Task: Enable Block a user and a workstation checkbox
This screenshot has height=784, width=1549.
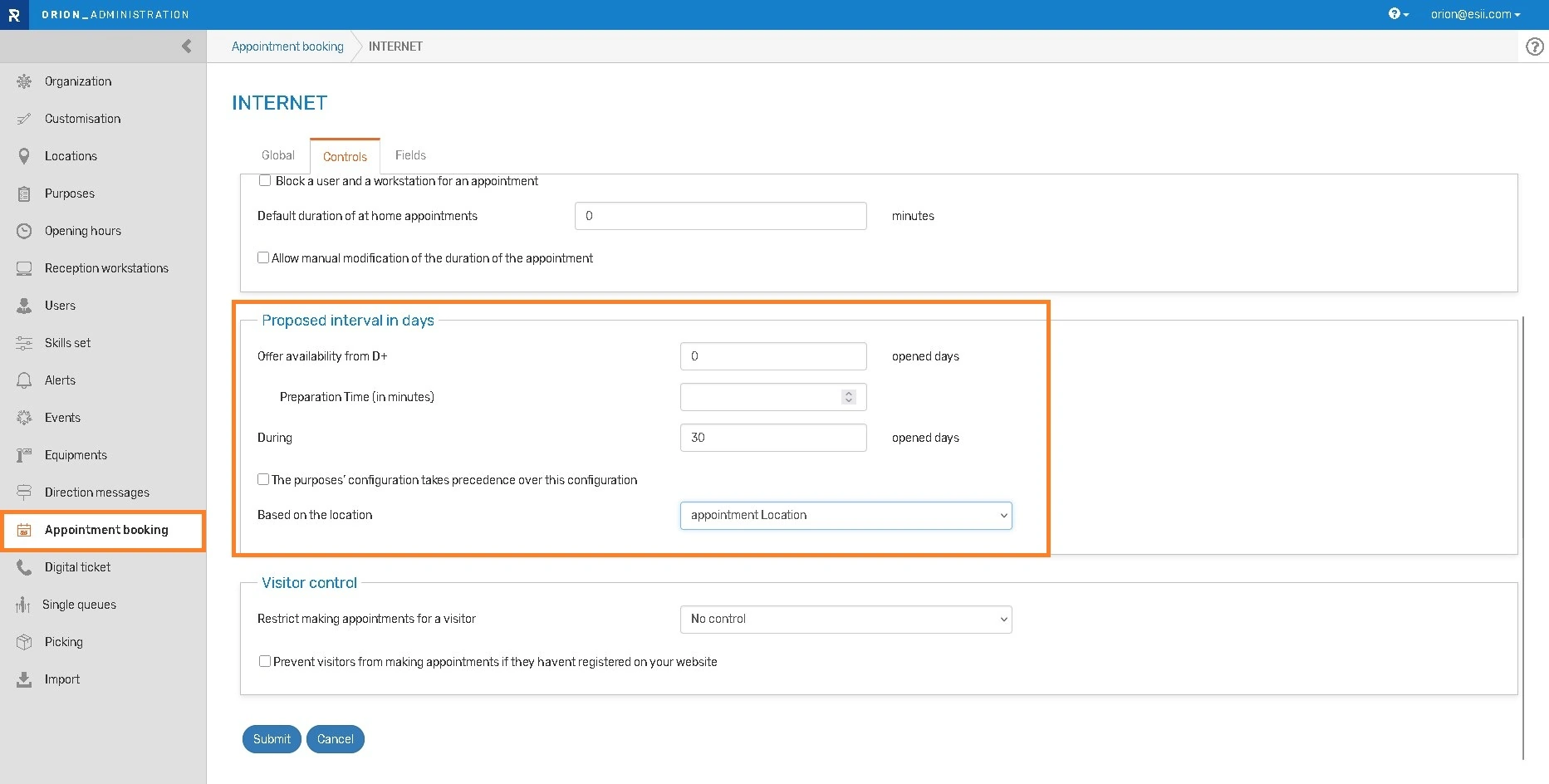Action: pos(265,180)
